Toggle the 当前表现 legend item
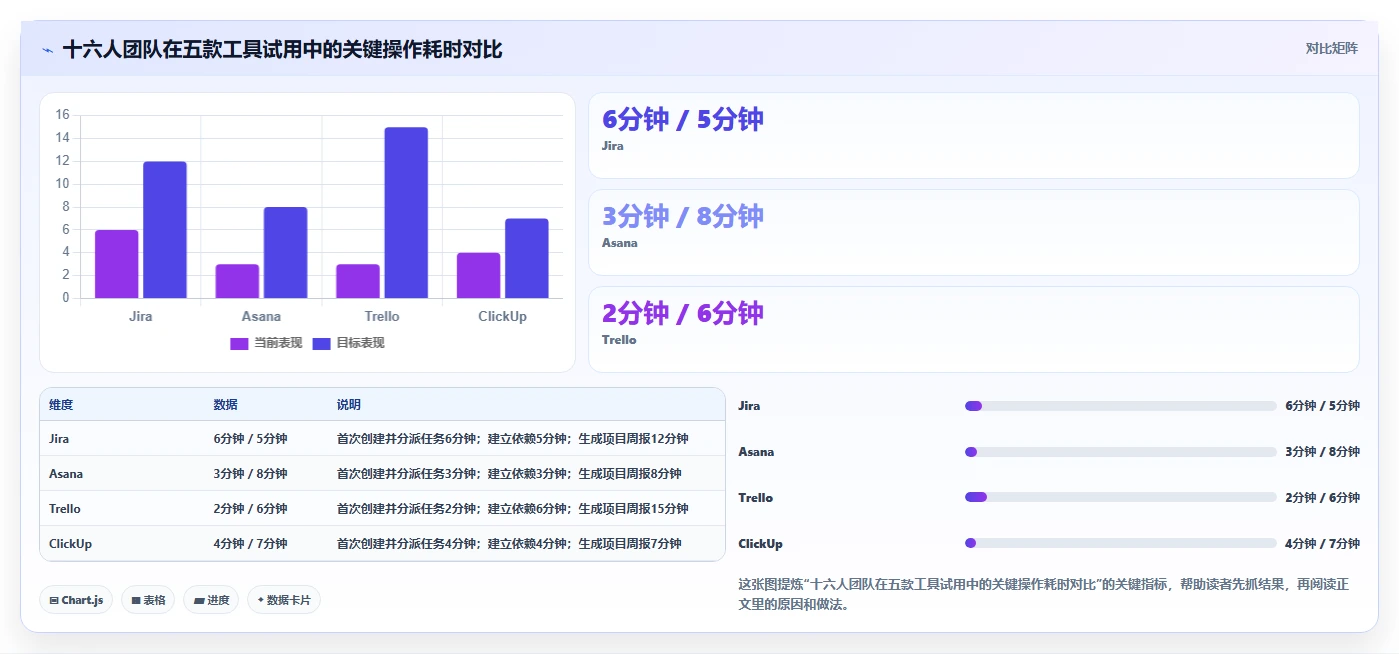Image resolution: width=1399 pixels, height=654 pixels. click(x=266, y=343)
